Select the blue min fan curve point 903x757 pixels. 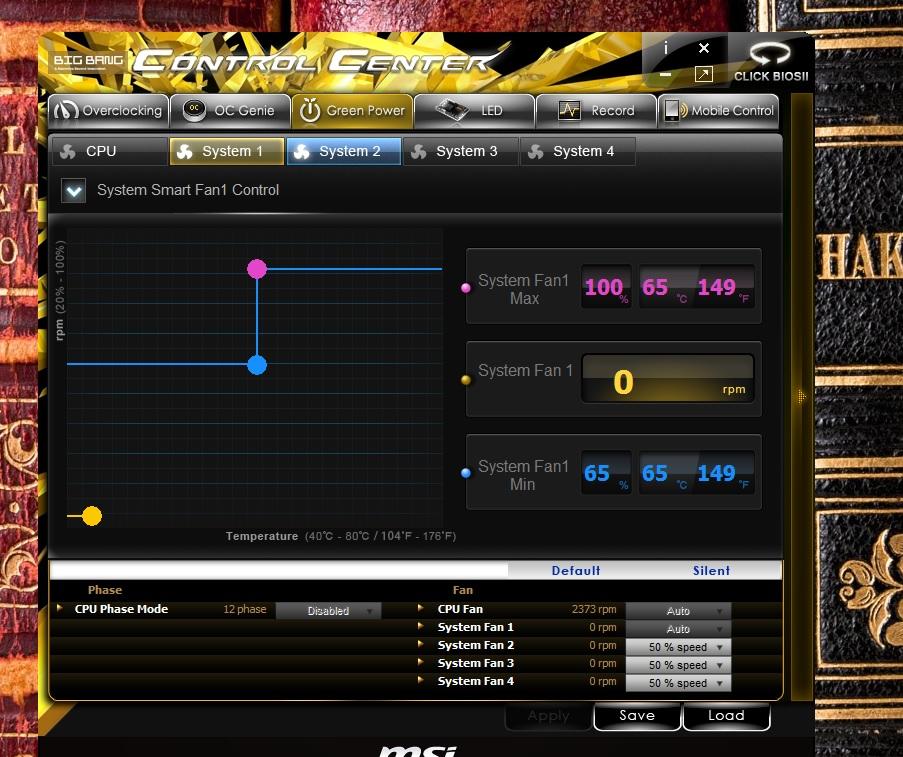click(x=257, y=365)
